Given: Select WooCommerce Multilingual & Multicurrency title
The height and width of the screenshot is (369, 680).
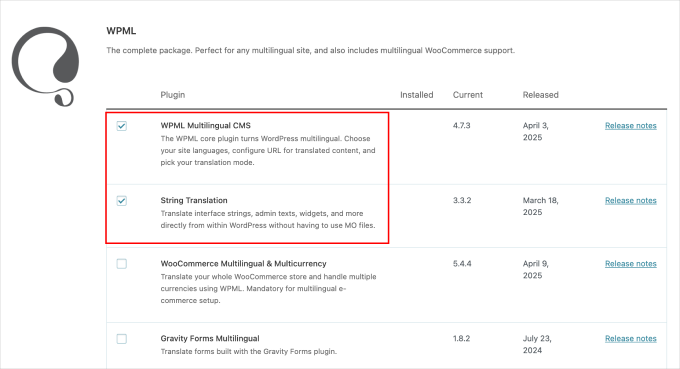Looking at the screenshot, I should 243,264.
